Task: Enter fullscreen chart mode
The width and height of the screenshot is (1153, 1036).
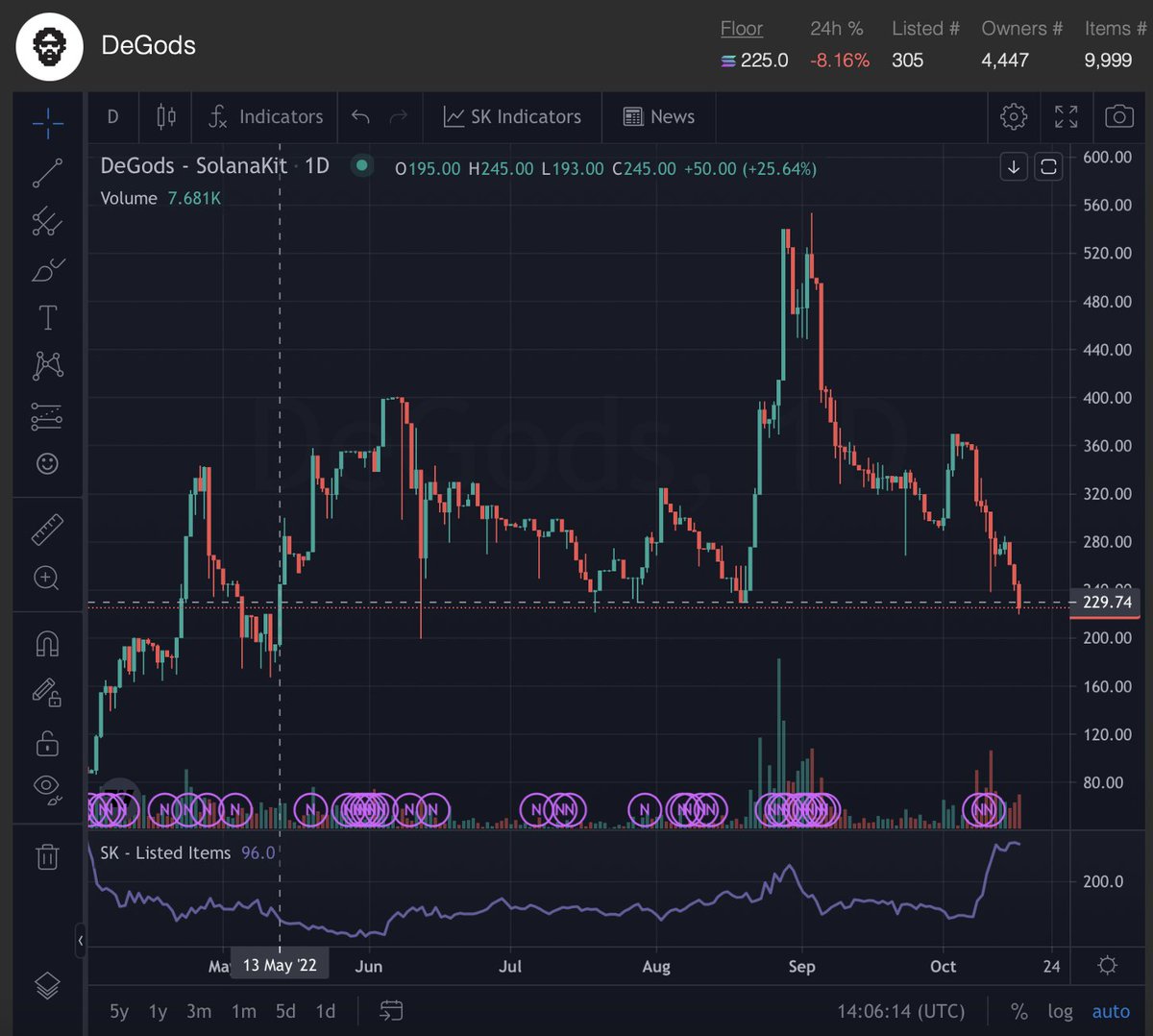Action: click(x=1066, y=117)
